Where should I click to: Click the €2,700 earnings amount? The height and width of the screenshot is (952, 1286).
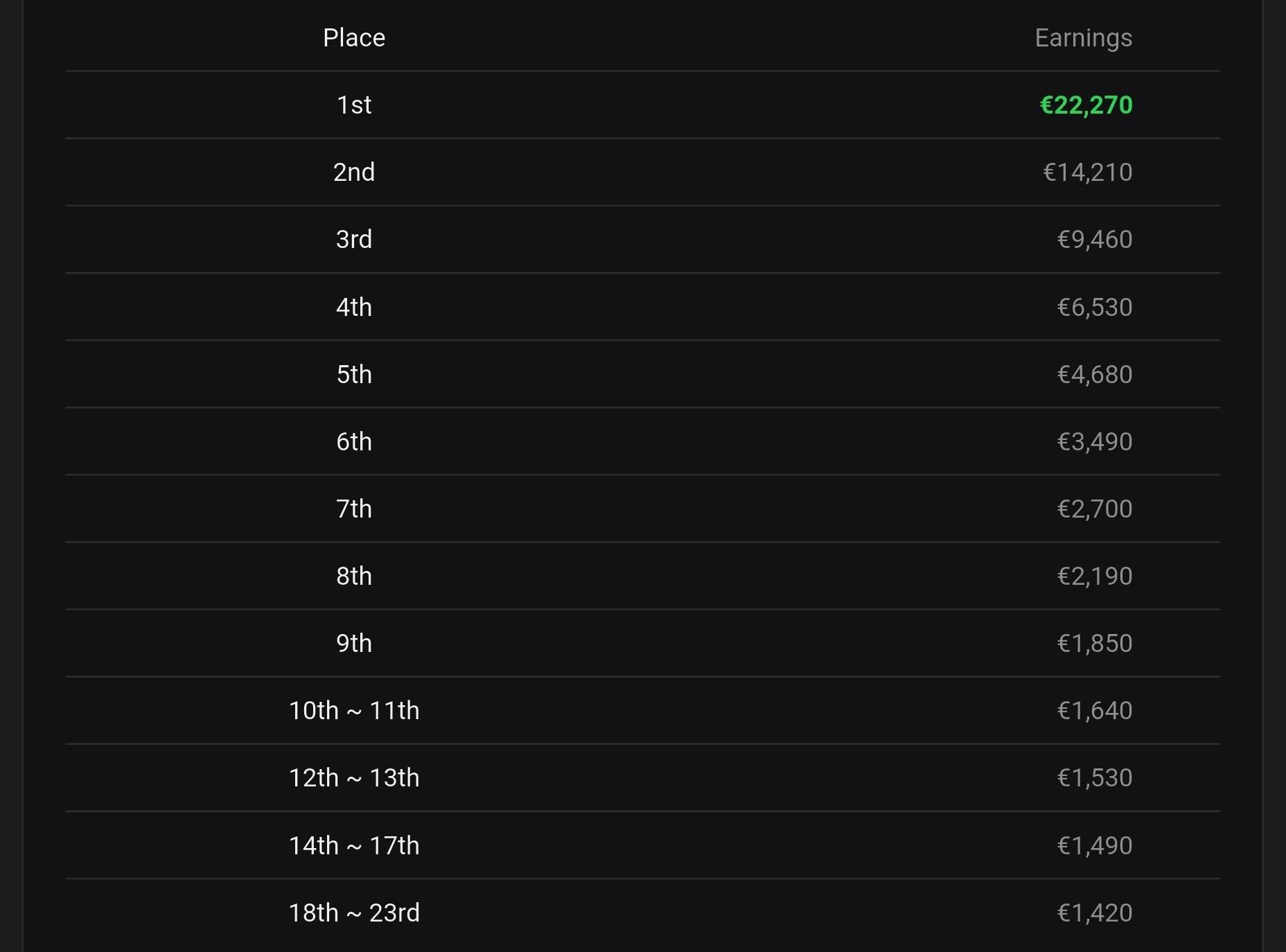pos(1094,509)
